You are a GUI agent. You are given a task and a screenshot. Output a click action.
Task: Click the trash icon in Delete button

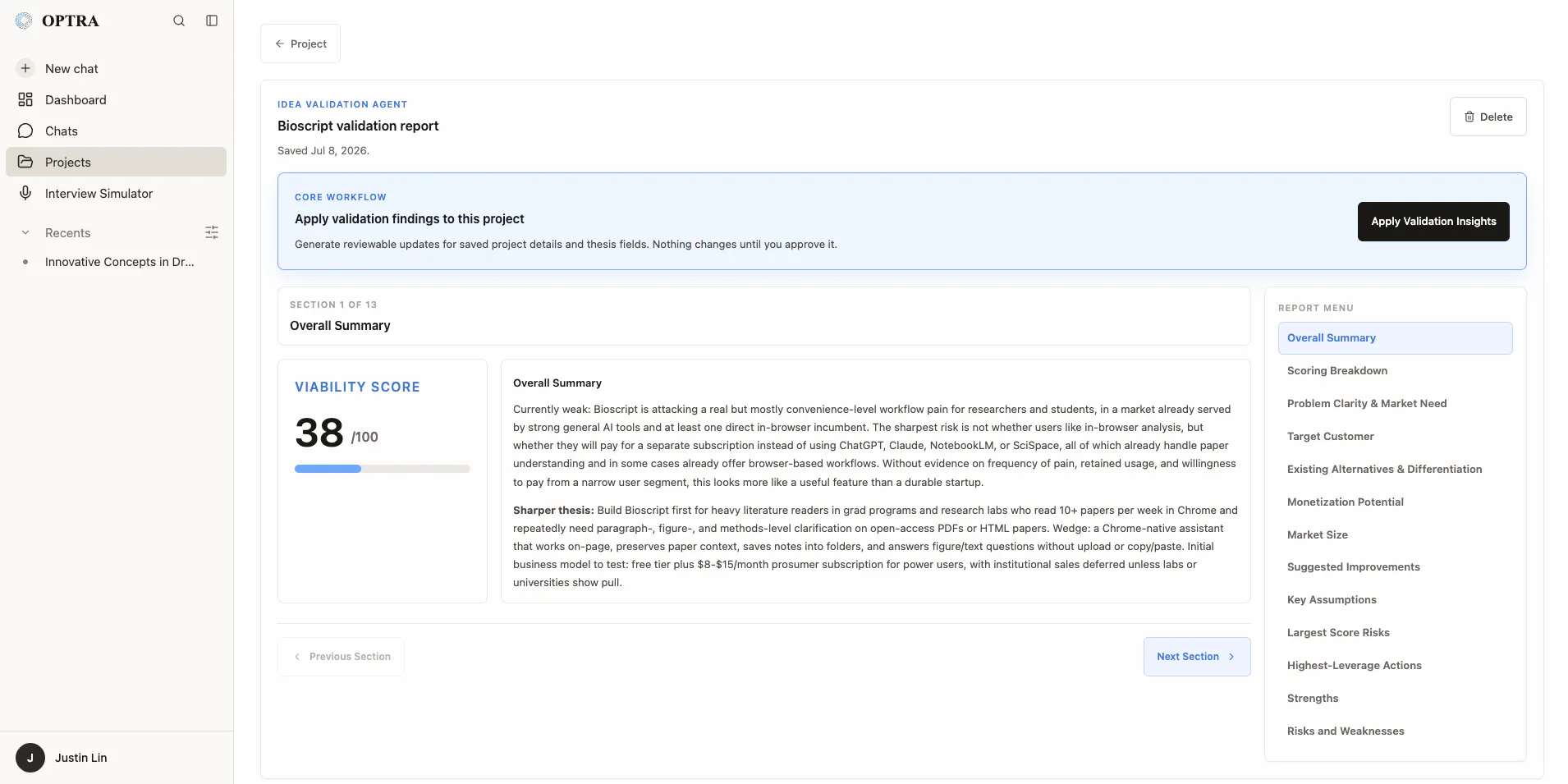1469,117
